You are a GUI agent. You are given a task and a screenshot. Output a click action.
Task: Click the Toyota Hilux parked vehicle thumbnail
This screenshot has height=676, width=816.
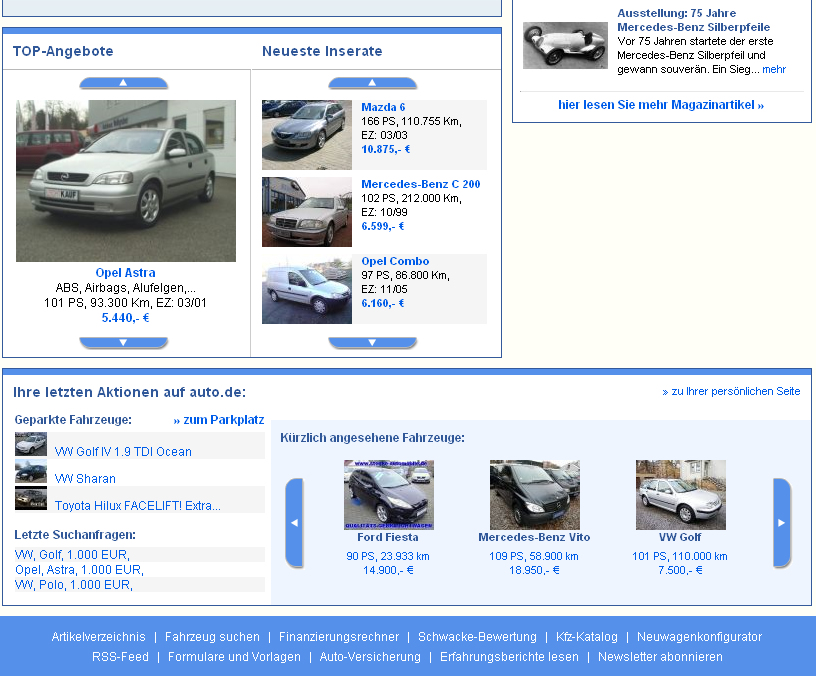coord(31,498)
